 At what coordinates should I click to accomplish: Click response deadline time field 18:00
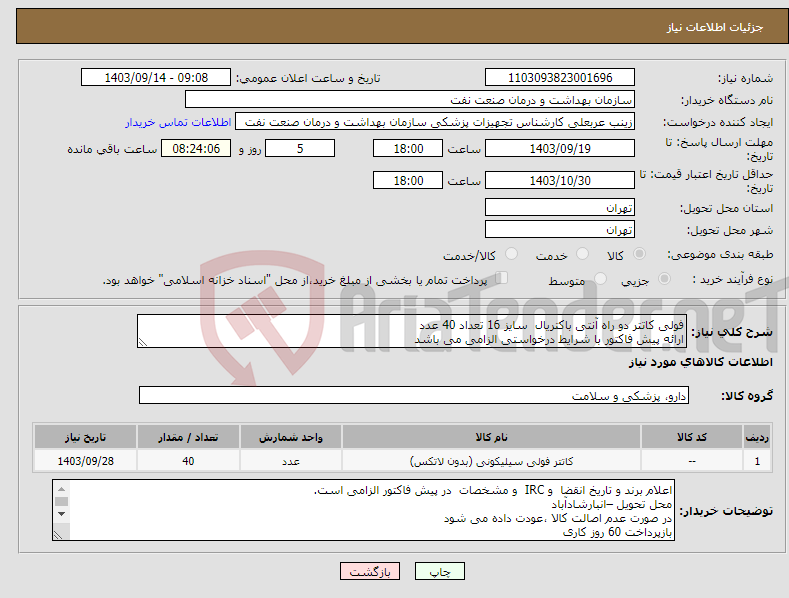click(x=408, y=148)
